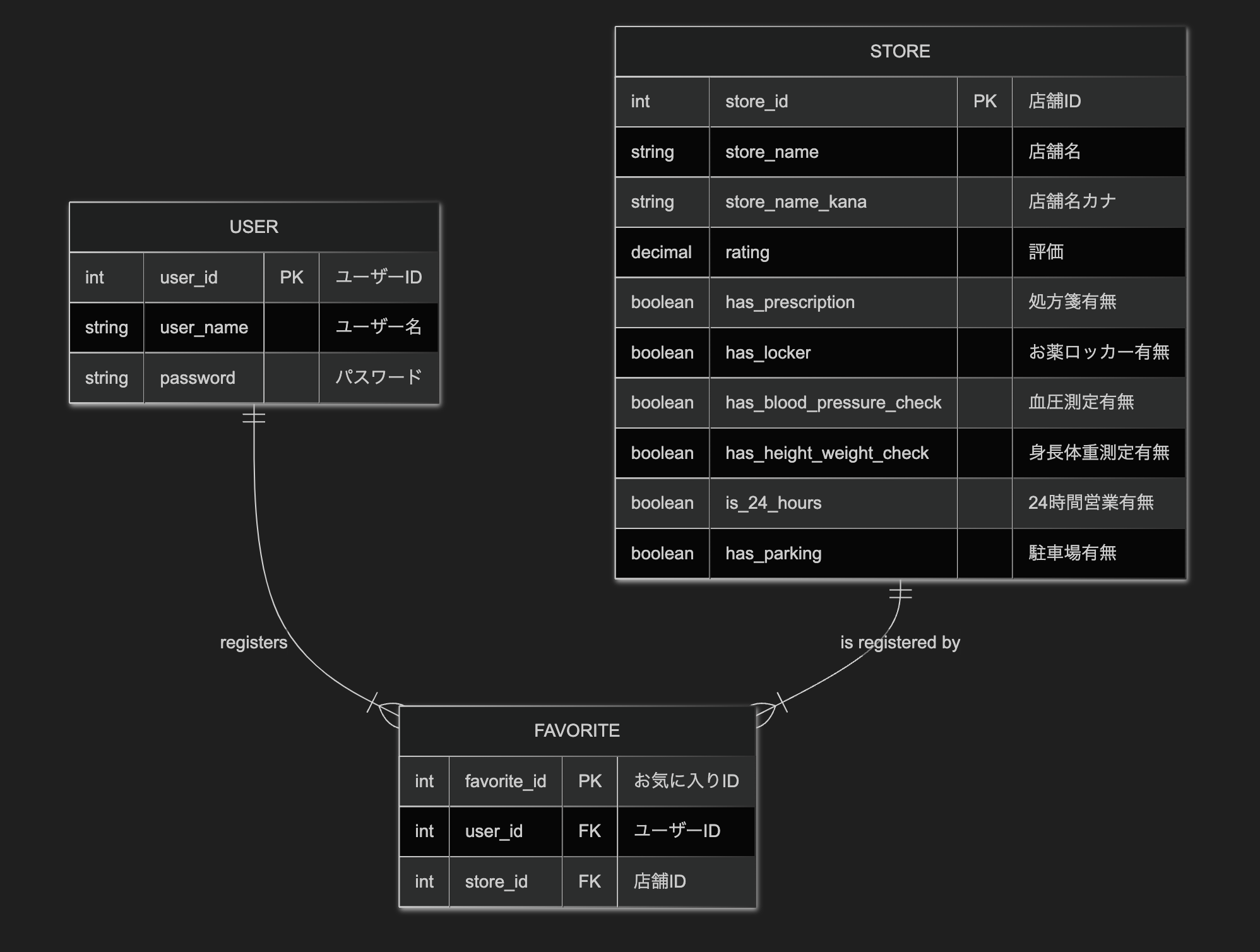Click the favorite_id attribute
This screenshot has height=952, width=1260.
click(x=505, y=782)
